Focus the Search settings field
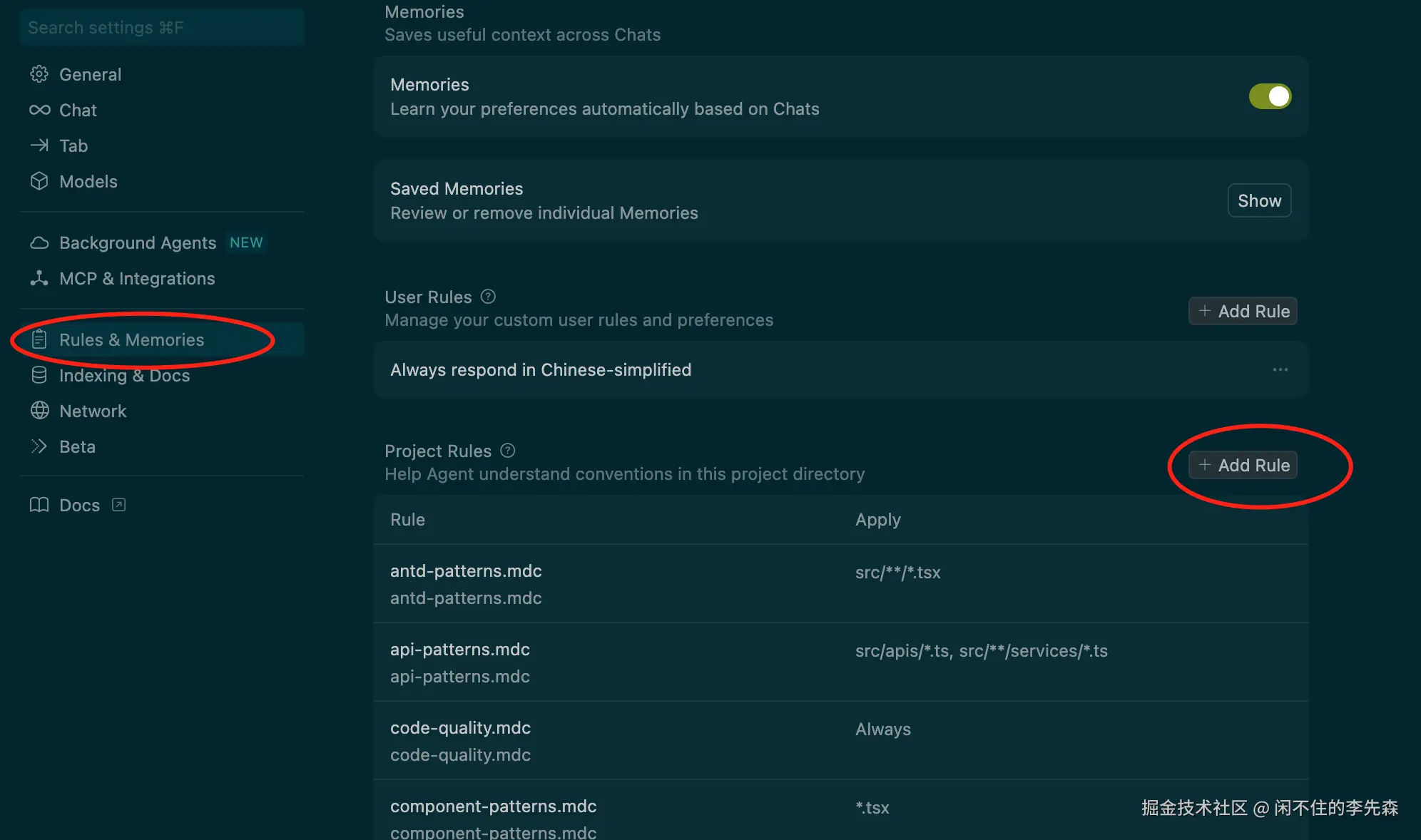The height and width of the screenshot is (840, 1421). [x=162, y=28]
